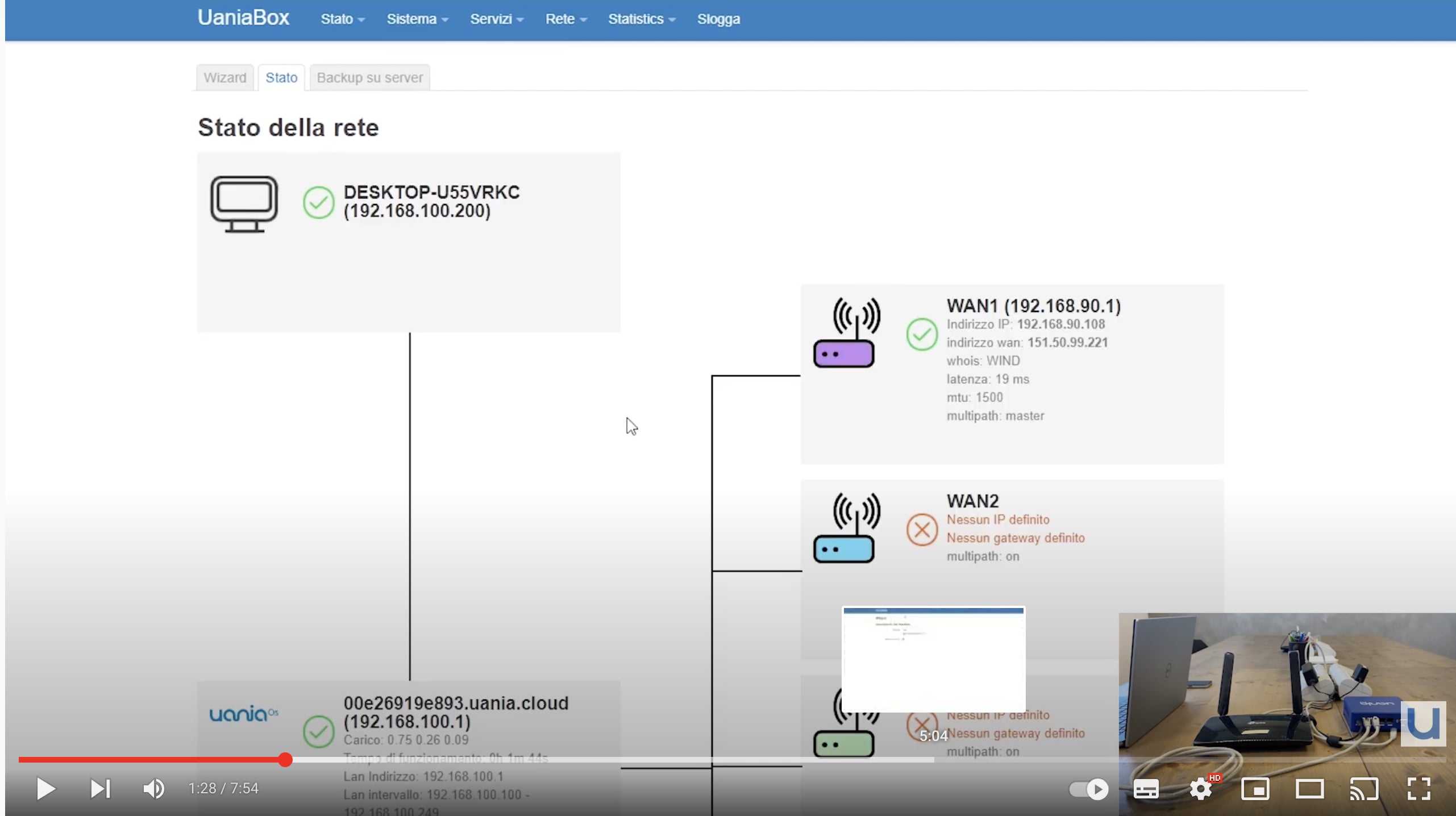
Task: Cast the video to a TV
Action: pos(1364,789)
